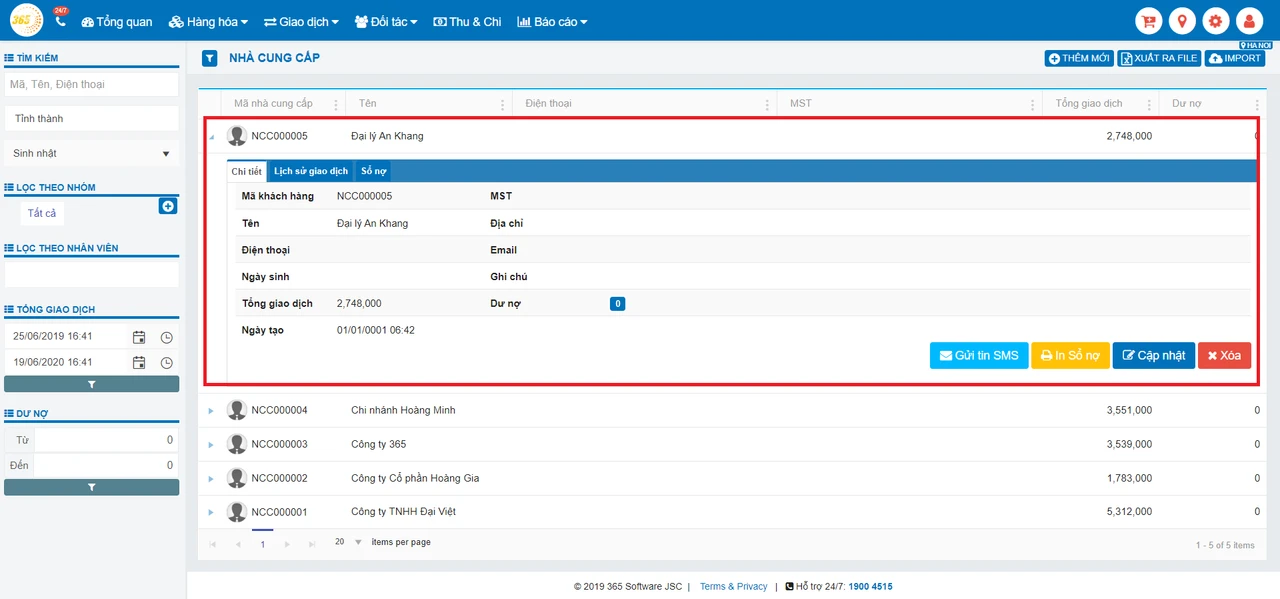Expand the NCC000003 row
The height and width of the screenshot is (599, 1280).
click(x=211, y=444)
